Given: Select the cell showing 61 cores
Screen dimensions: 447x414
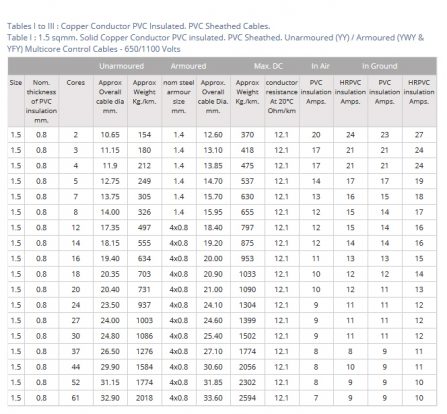Looking at the screenshot, I should point(76,398).
